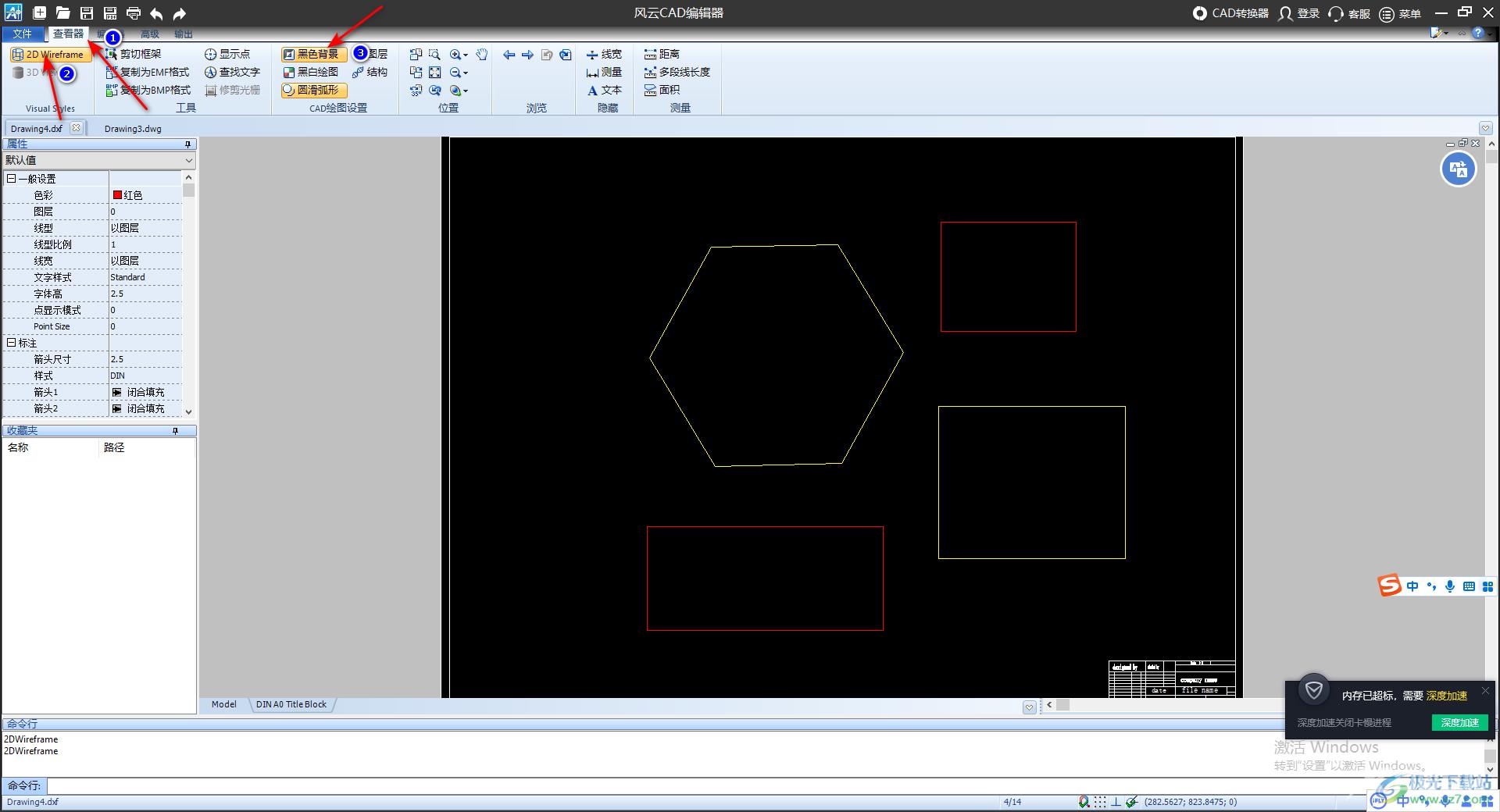Go to the previous view with left arrow
This screenshot has width=1500, height=812.
pyautogui.click(x=509, y=55)
